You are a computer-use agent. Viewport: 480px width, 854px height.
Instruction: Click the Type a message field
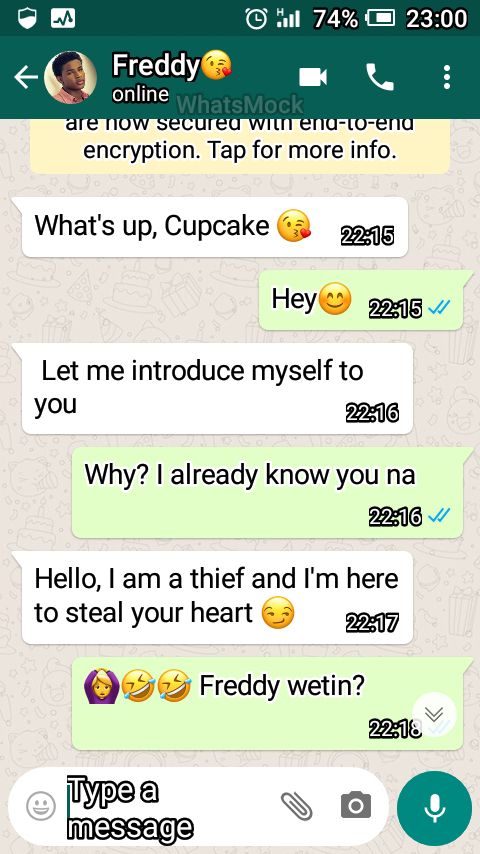(x=169, y=807)
